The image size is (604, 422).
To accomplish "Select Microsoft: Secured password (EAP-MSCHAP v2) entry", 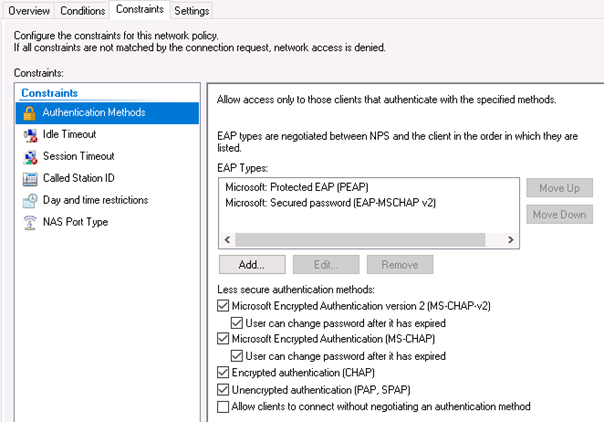I will pyautogui.click(x=331, y=203).
